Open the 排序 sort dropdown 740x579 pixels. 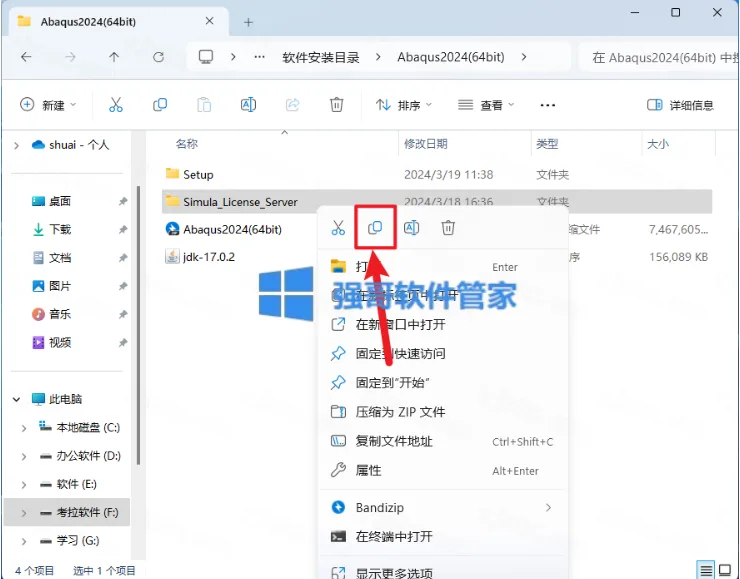coord(404,105)
